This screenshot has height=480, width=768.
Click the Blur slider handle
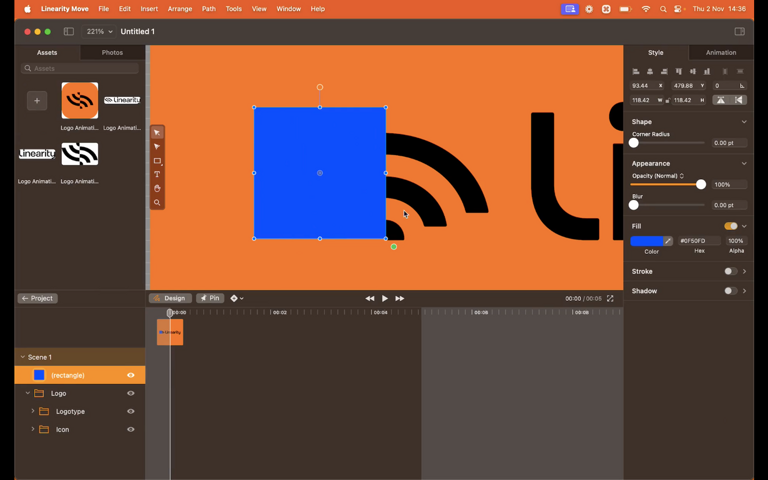(x=634, y=205)
